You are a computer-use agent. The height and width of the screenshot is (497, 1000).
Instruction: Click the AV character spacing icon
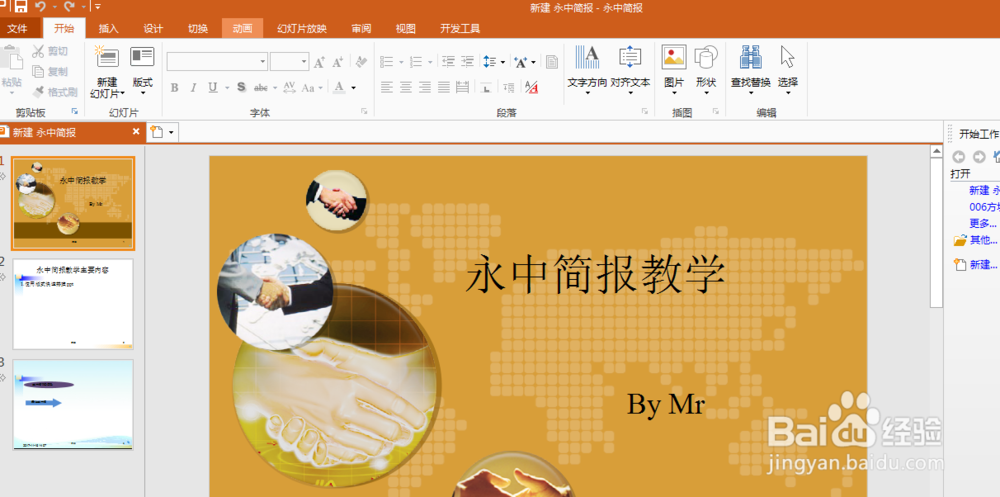point(289,87)
